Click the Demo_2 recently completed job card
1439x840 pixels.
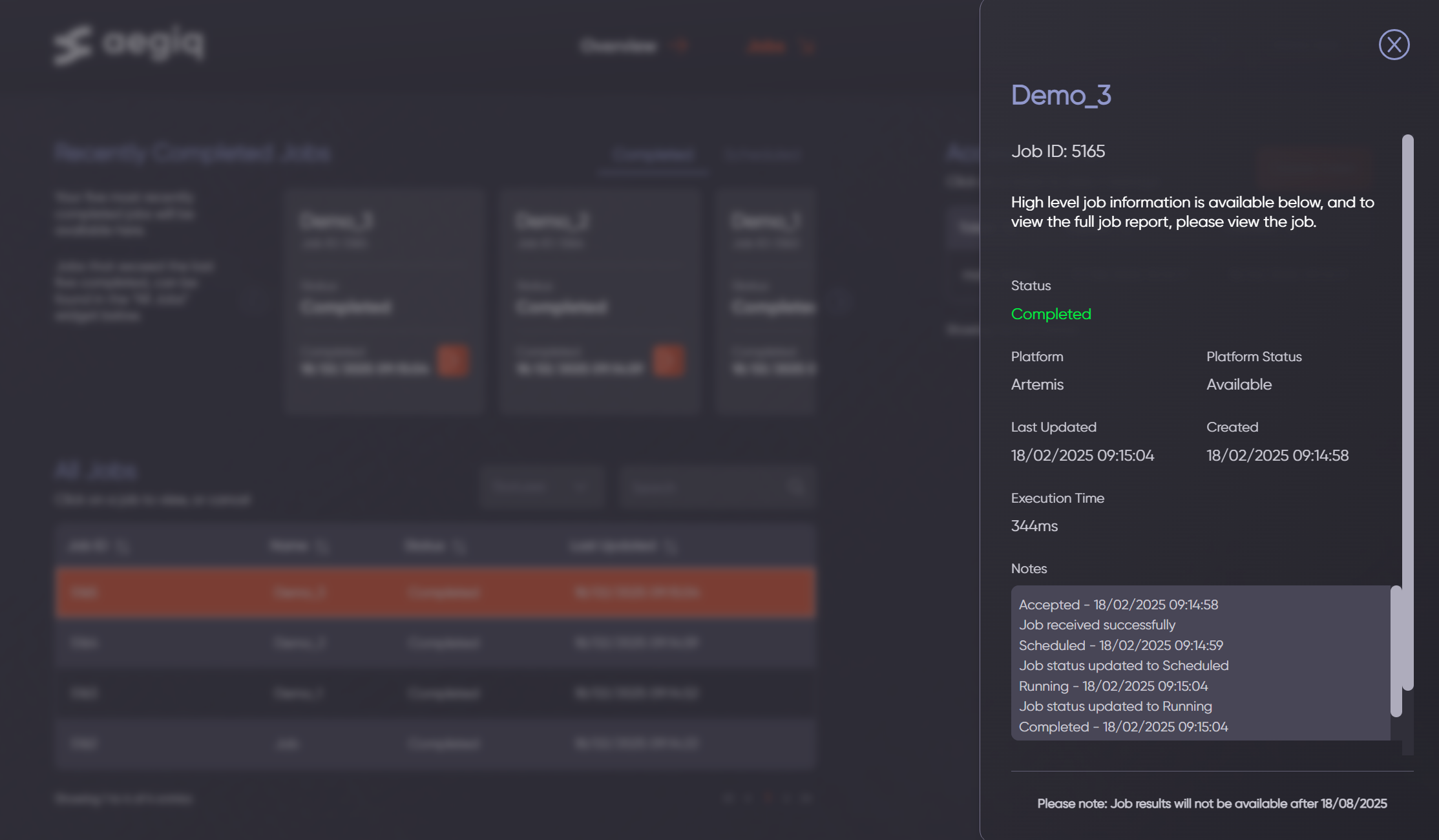600,284
